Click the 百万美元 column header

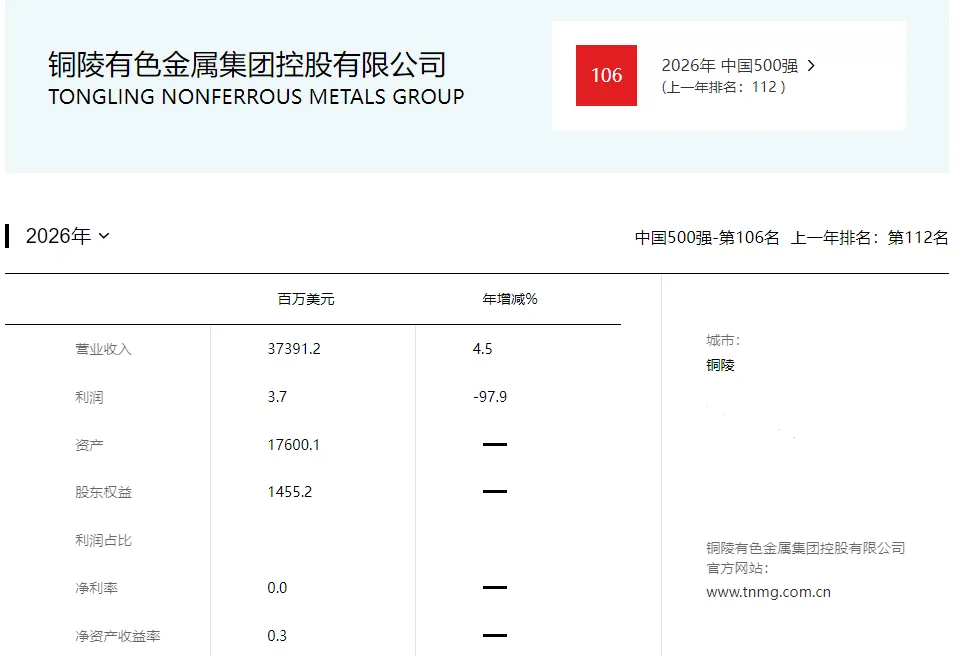coord(306,299)
